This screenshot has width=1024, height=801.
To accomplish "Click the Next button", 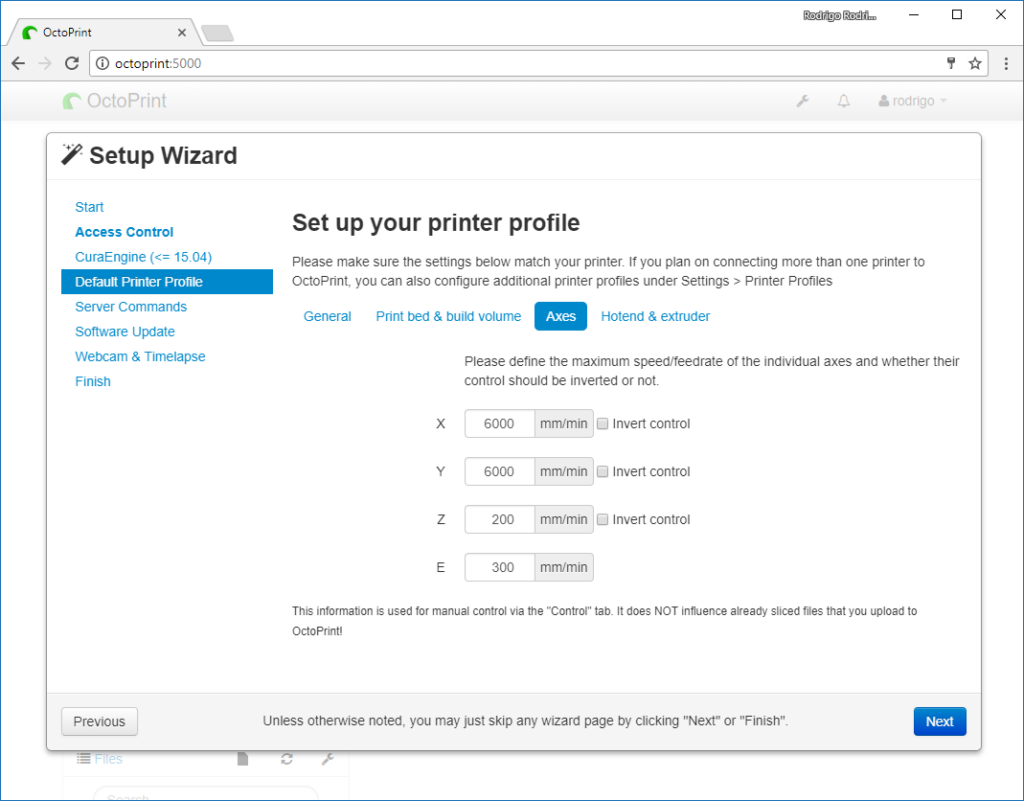I will click(940, 721).
